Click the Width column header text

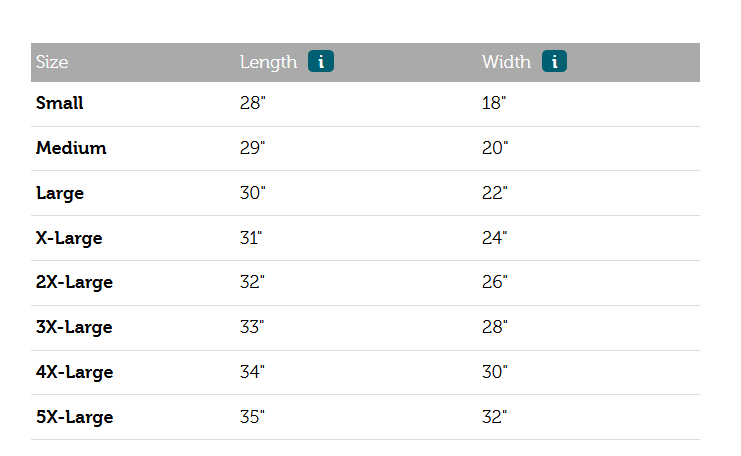506,62
